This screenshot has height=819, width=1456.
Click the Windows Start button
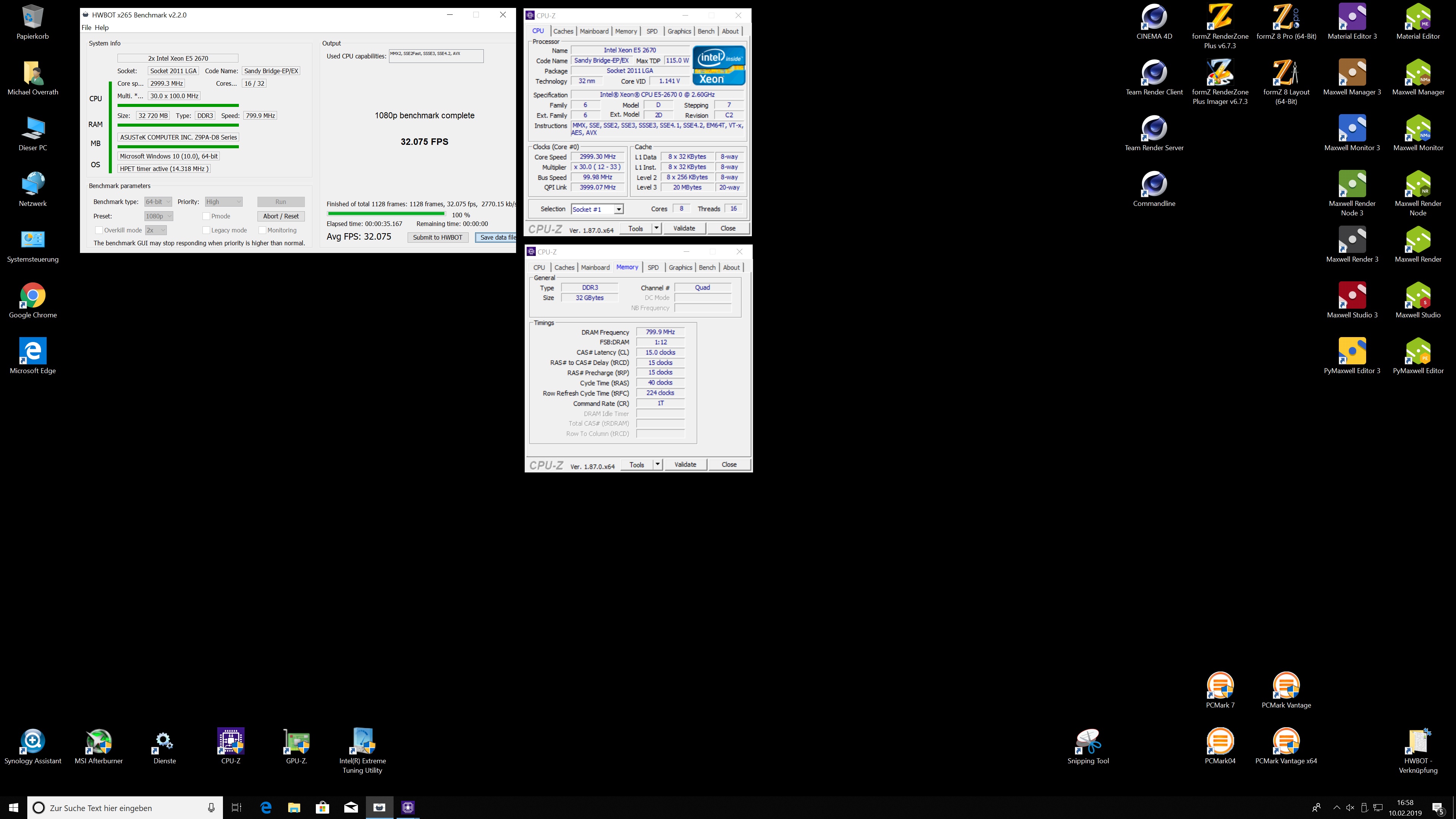(14, 807)
